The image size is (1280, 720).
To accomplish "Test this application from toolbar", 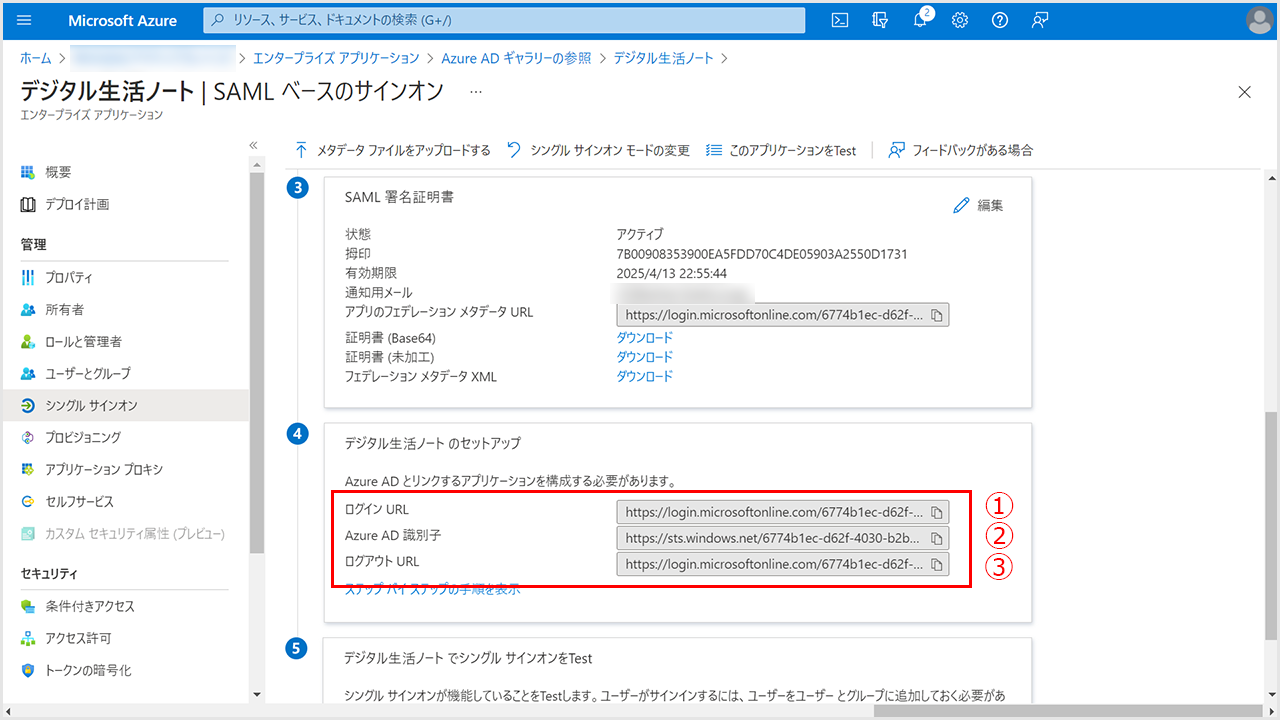I will coord(781,150).
